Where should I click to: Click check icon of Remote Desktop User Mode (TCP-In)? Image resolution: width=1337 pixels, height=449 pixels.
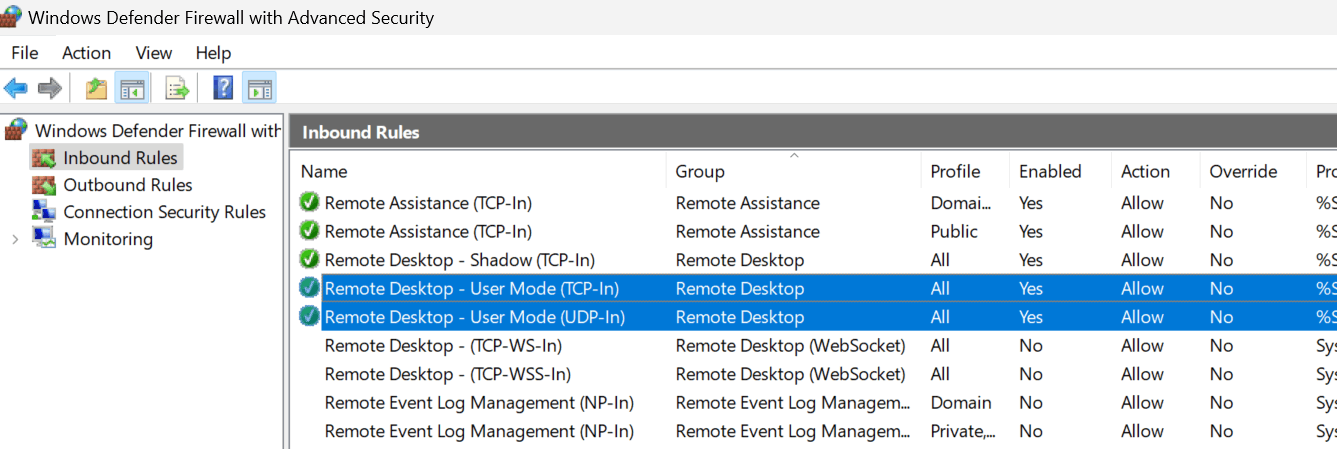309,288
